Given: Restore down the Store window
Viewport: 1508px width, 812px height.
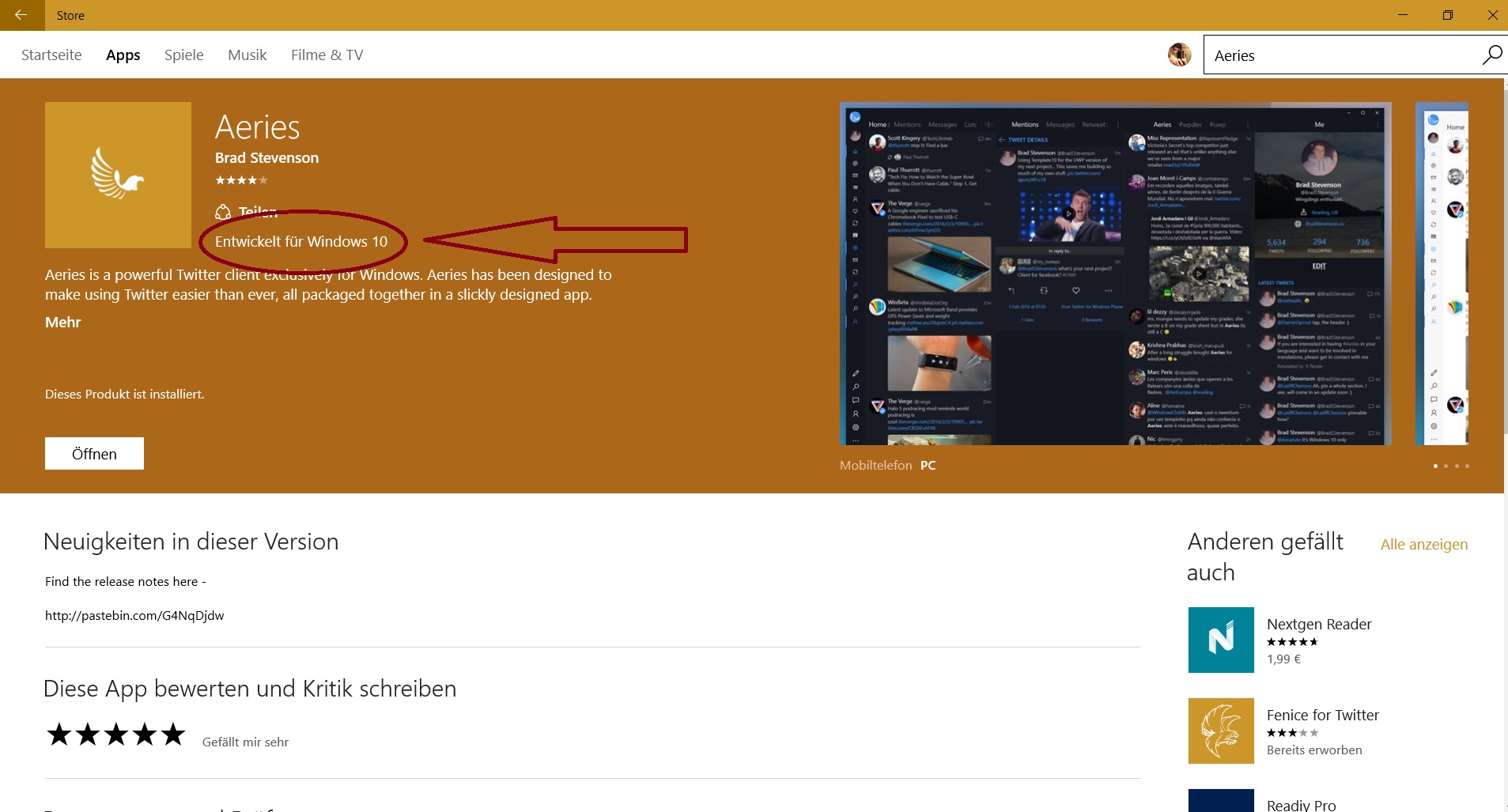Looking at the screenshot, I should pyautogui.click(x=1447, y=15).
